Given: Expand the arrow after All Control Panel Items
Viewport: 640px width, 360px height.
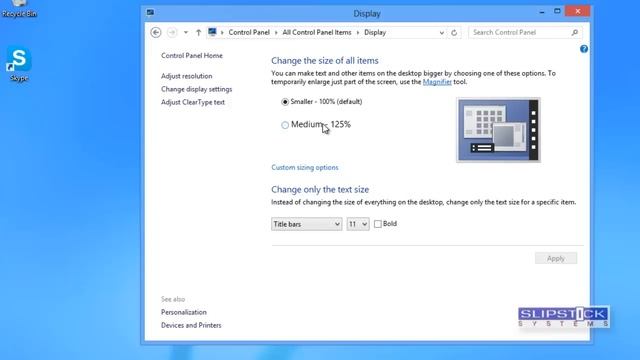Looking at the screenshot, I should (358, 33).
